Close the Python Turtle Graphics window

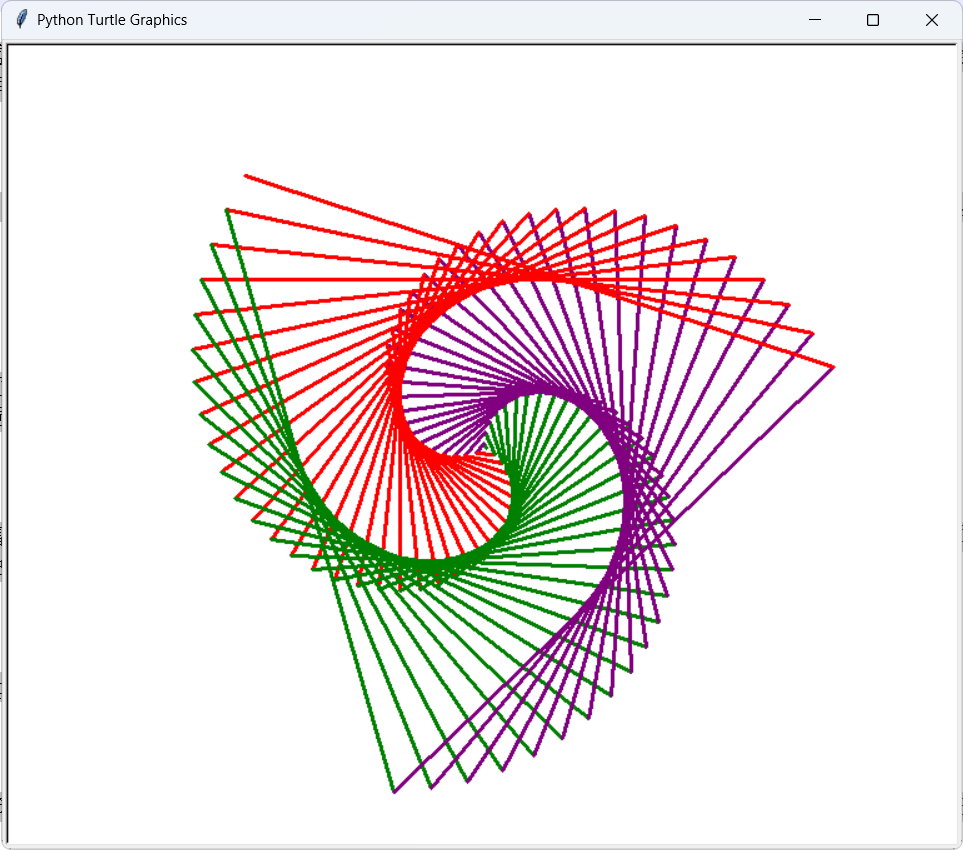[932, 20]
